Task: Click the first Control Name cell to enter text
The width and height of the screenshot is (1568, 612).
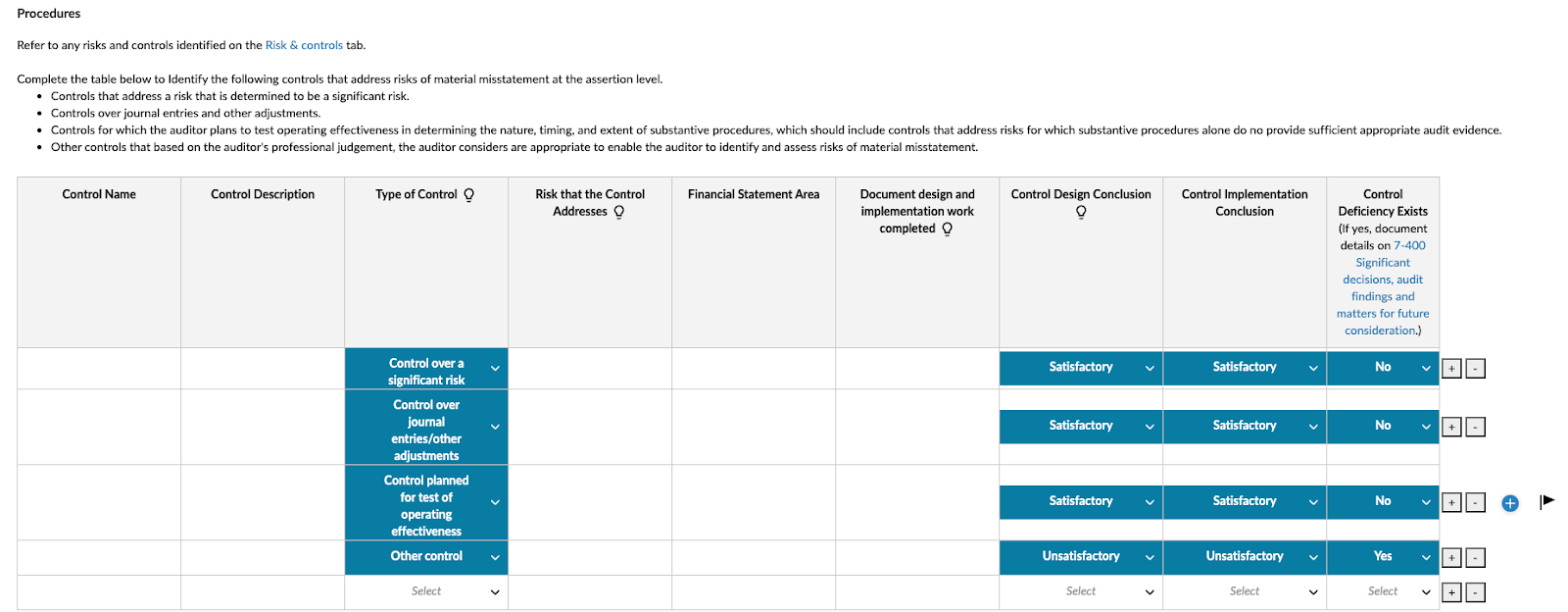Action: 98,368
